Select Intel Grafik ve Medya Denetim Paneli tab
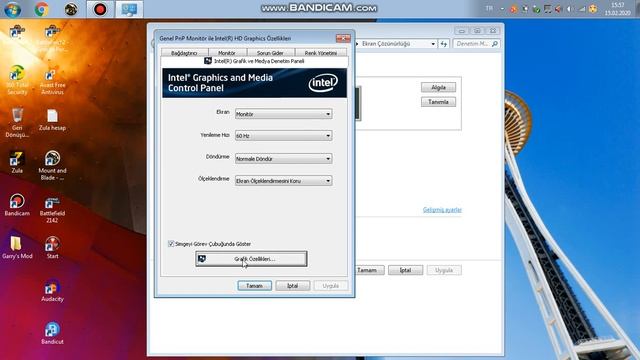 [x=254, y=61]
